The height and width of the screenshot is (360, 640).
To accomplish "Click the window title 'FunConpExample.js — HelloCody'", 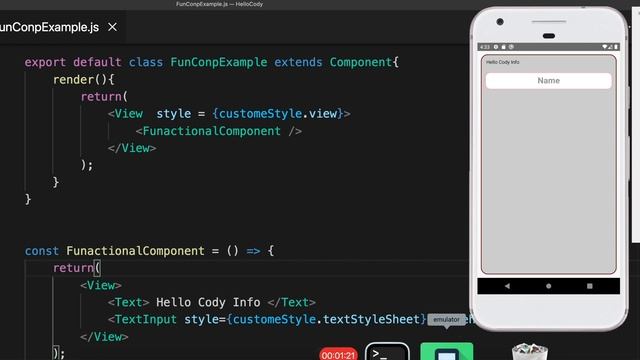I will pos(219,4).
